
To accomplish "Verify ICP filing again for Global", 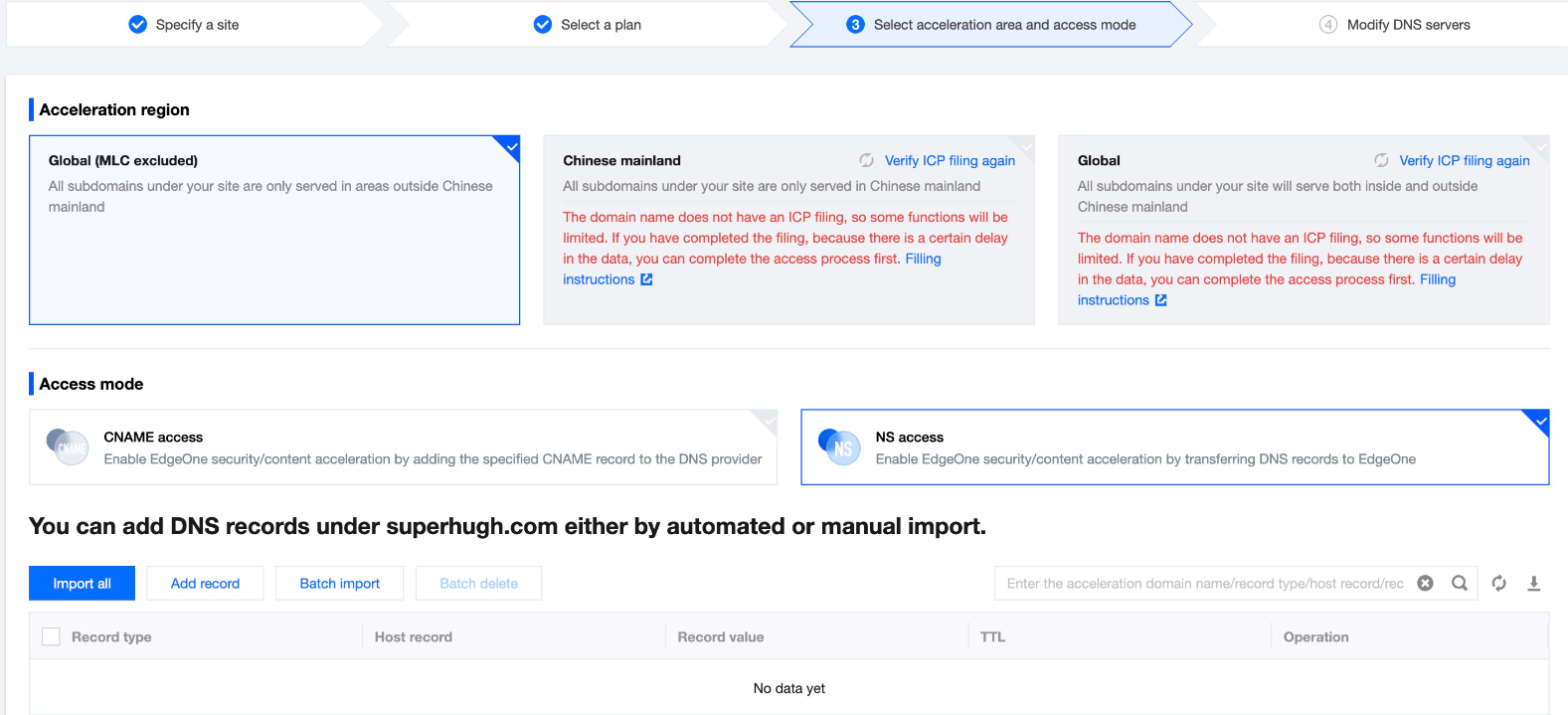I will pyautogui.click(x=1464, y=160).
